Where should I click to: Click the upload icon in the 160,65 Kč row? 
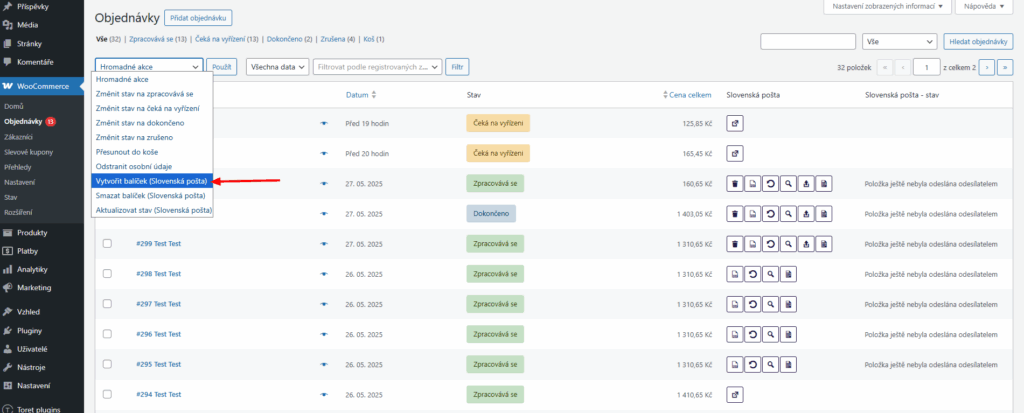tap(807, 184)
